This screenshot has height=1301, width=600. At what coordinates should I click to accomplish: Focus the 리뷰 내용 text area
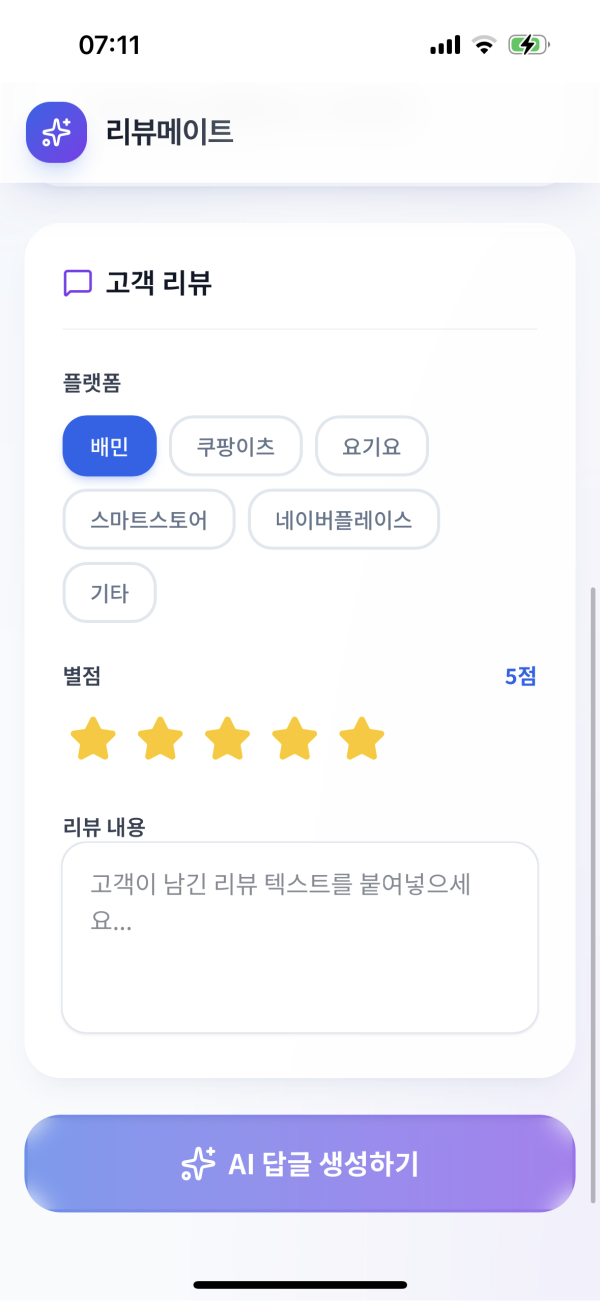(x=300, y=937)
